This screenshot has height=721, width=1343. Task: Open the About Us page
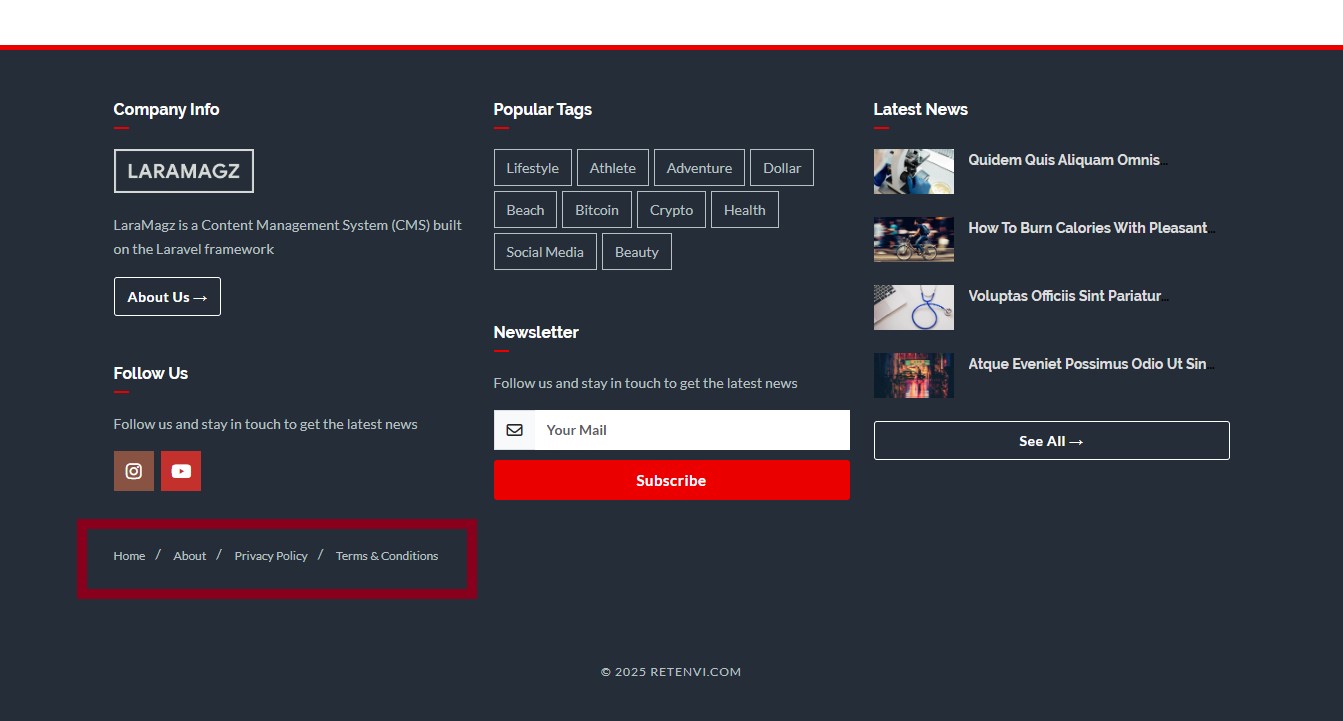click(167, 296)
